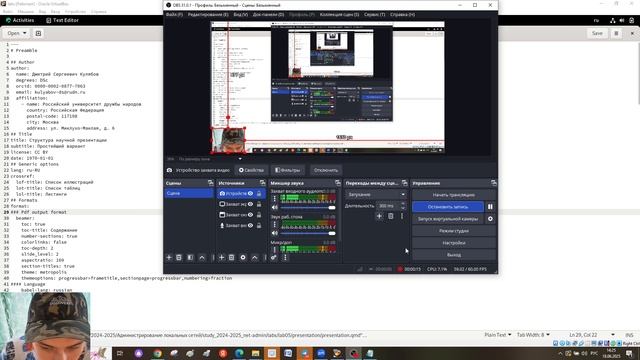Open transition options three-dots icon
Viewport: 640px width, 360px height.
pyautogui.click(x=402, y=216)
